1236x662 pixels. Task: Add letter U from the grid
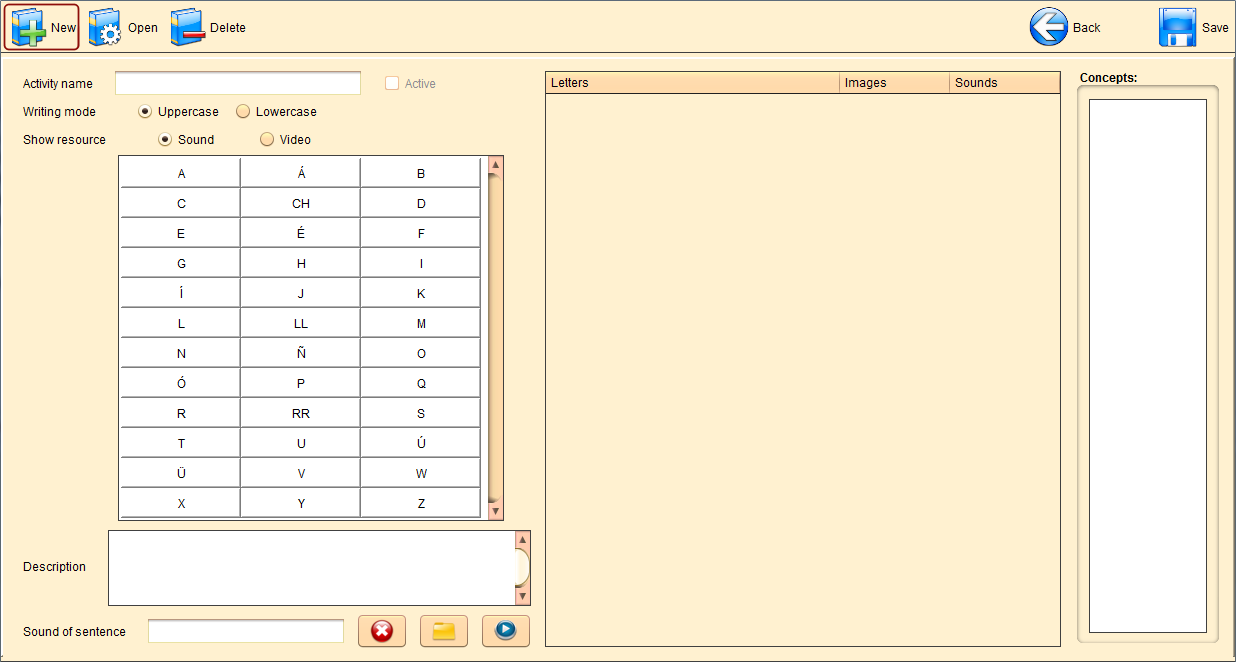tap(301, 443)
